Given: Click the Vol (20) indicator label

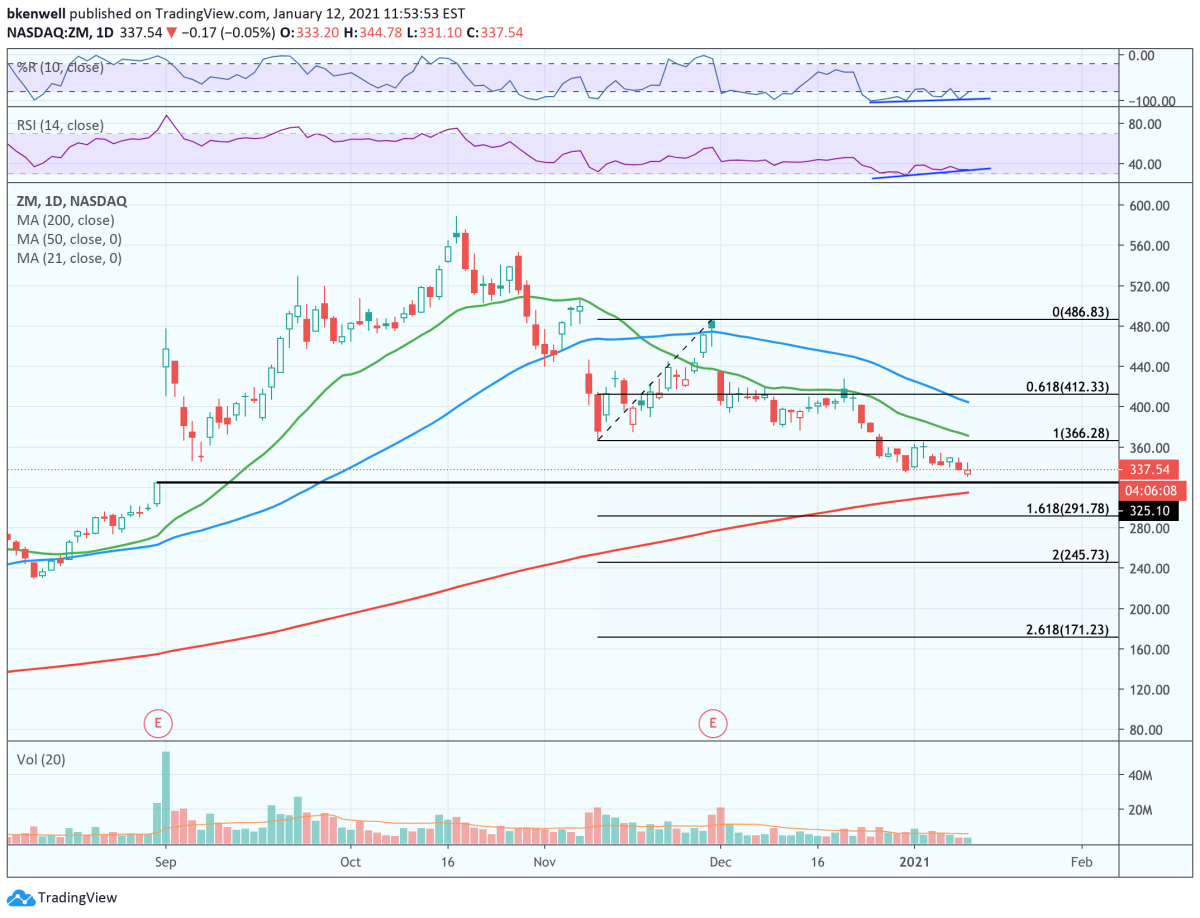Looking at the screenshot, I should point(41,759).
